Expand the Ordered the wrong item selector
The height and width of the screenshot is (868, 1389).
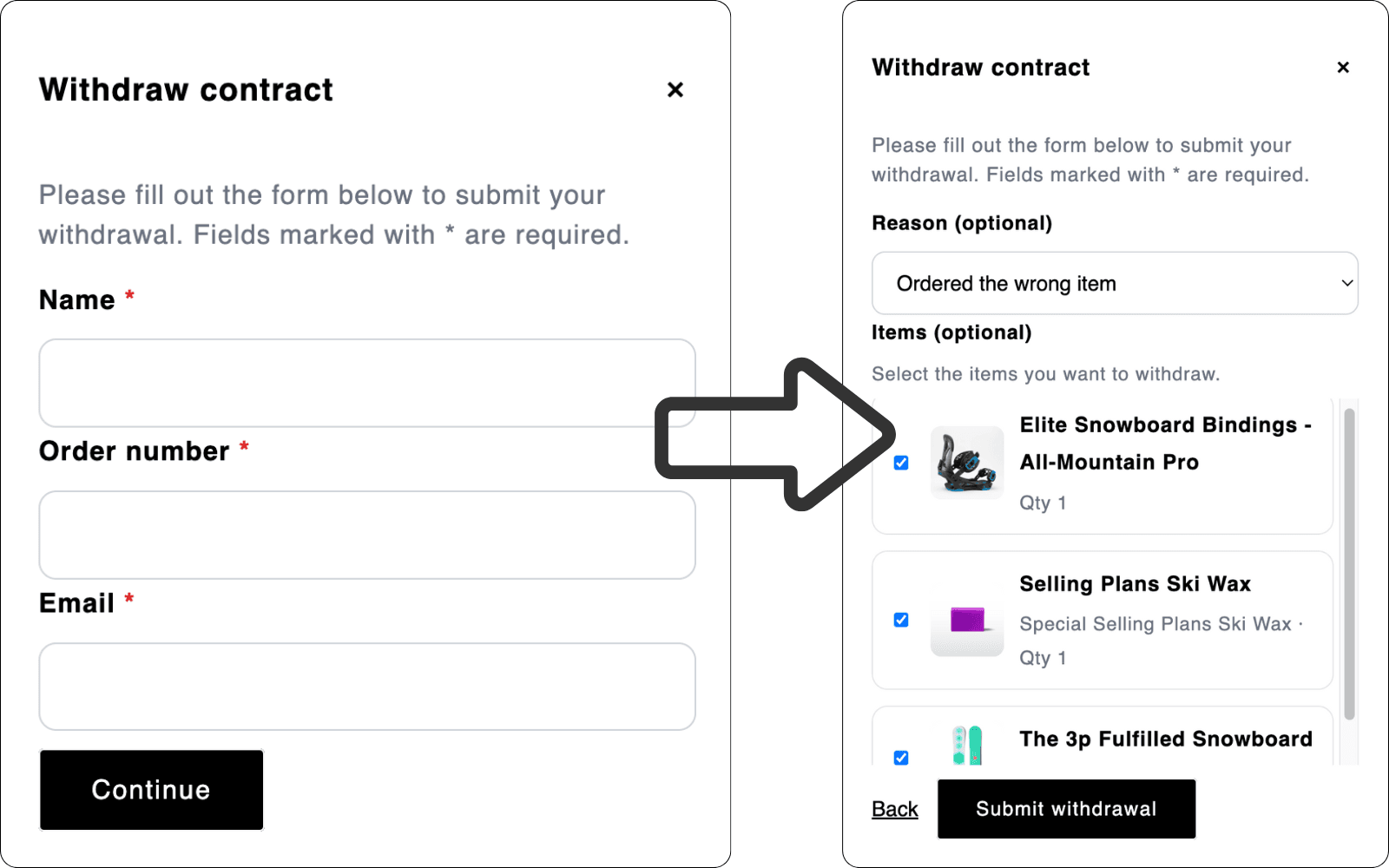coord(1114,283)
